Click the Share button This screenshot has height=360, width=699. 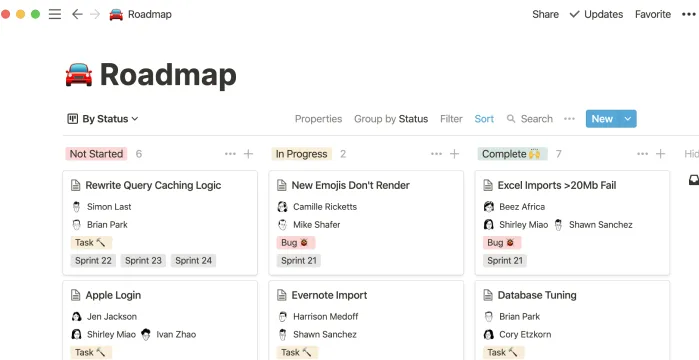(x=545, y=14)
